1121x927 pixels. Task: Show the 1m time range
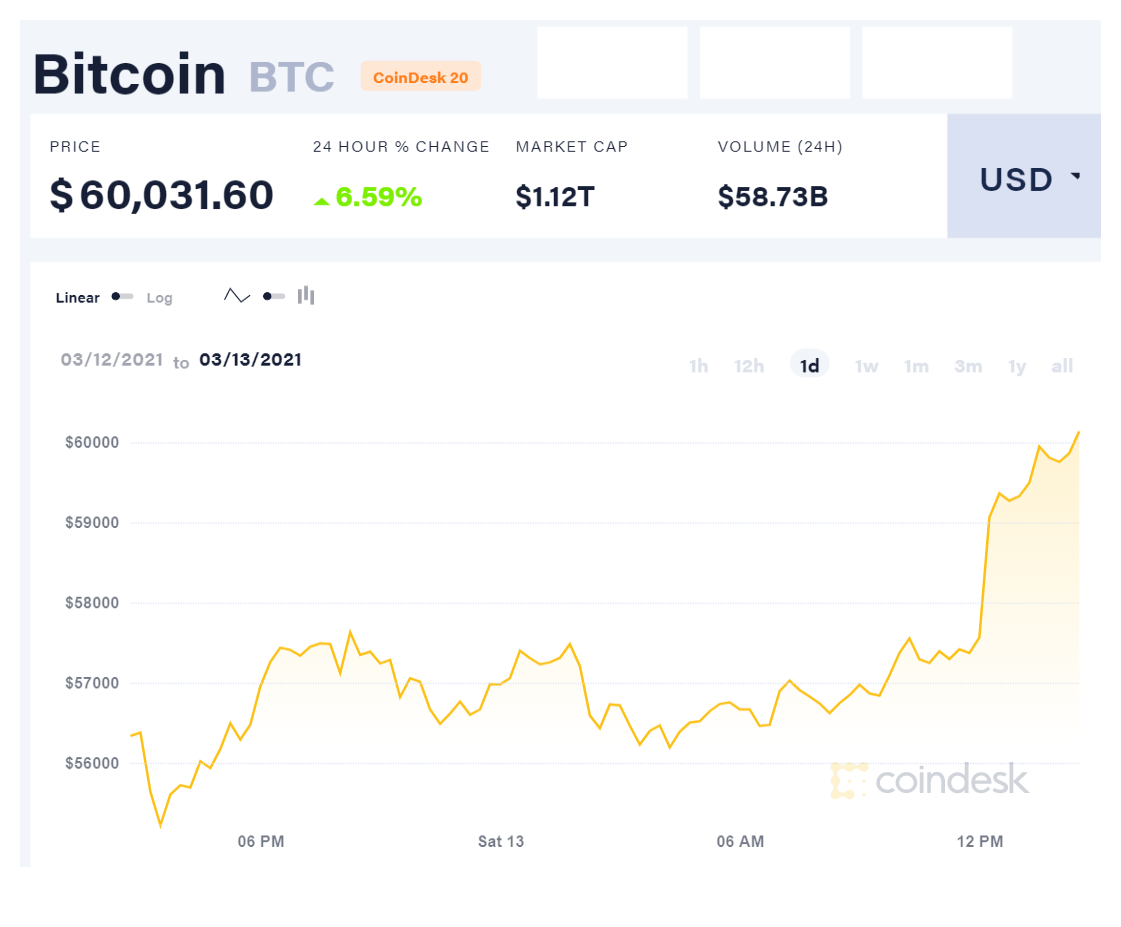tap(917, 366)
